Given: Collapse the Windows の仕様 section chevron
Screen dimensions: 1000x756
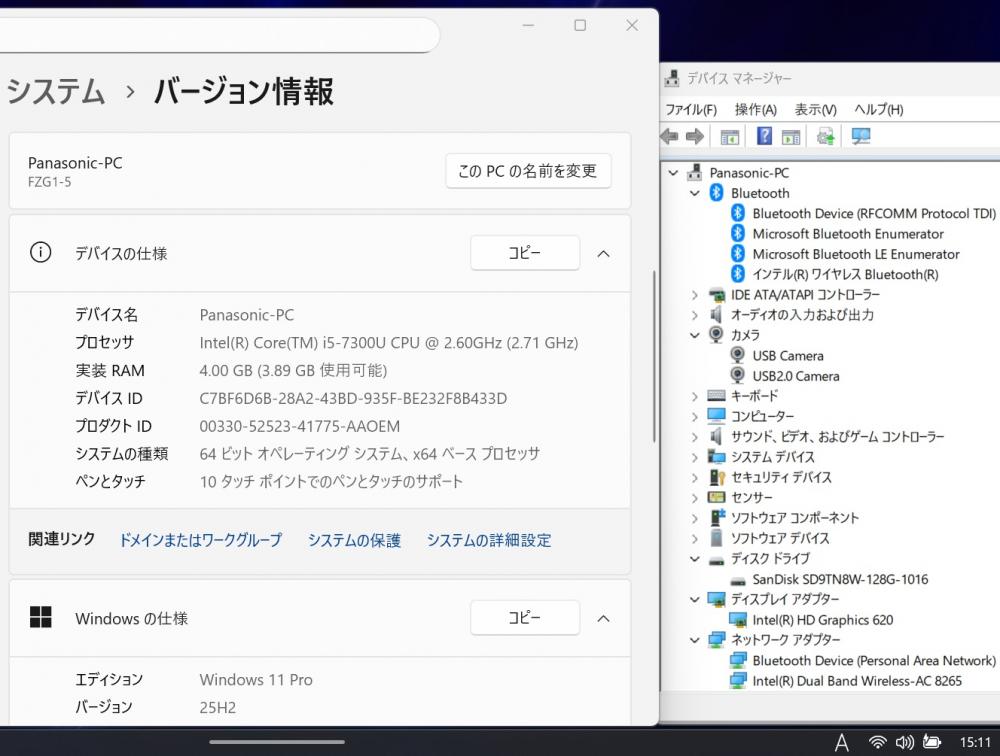Looking at the screenshot, I should point(603,618).
